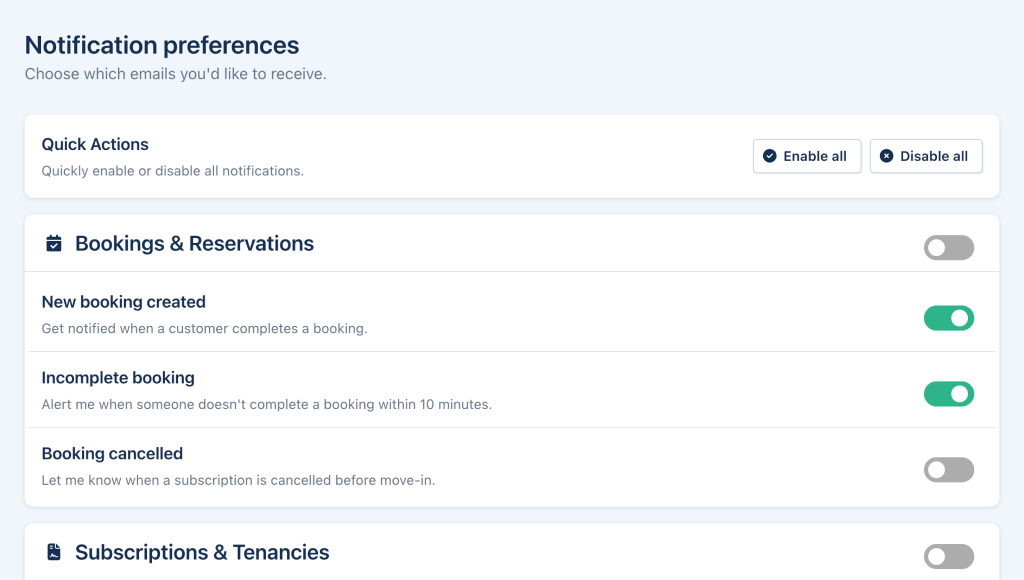This screenshot has height=580, width=1024.
Task: Toggle the Subscriptions & Tenancies section switch
Action: tap(948, 557)
